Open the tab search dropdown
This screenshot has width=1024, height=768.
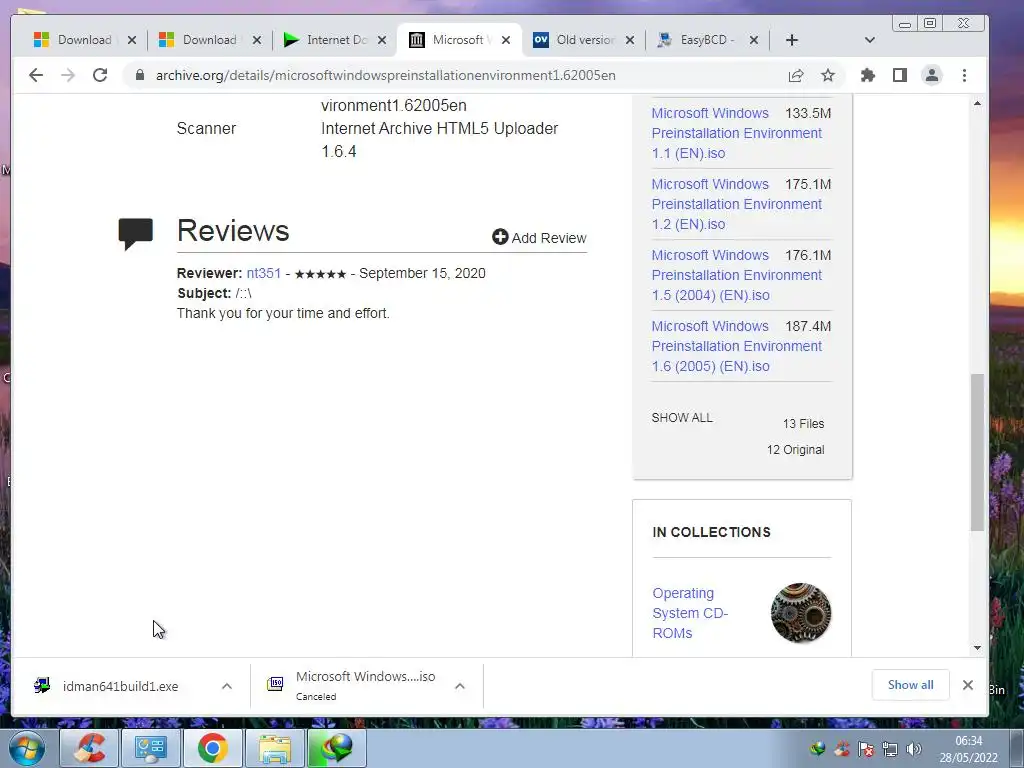(869, 40)
